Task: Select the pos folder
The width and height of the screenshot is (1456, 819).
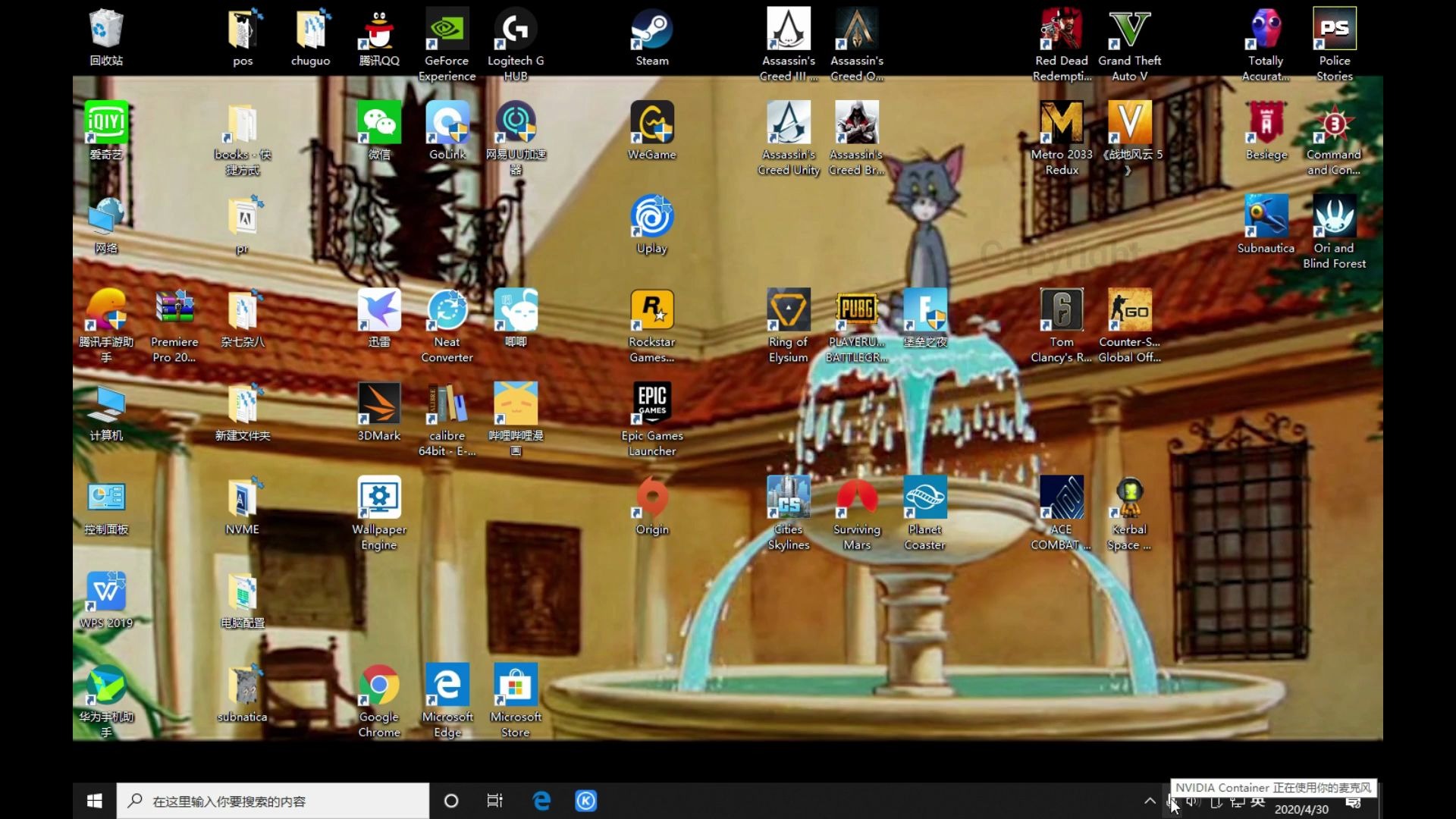Action: point(243,36)
